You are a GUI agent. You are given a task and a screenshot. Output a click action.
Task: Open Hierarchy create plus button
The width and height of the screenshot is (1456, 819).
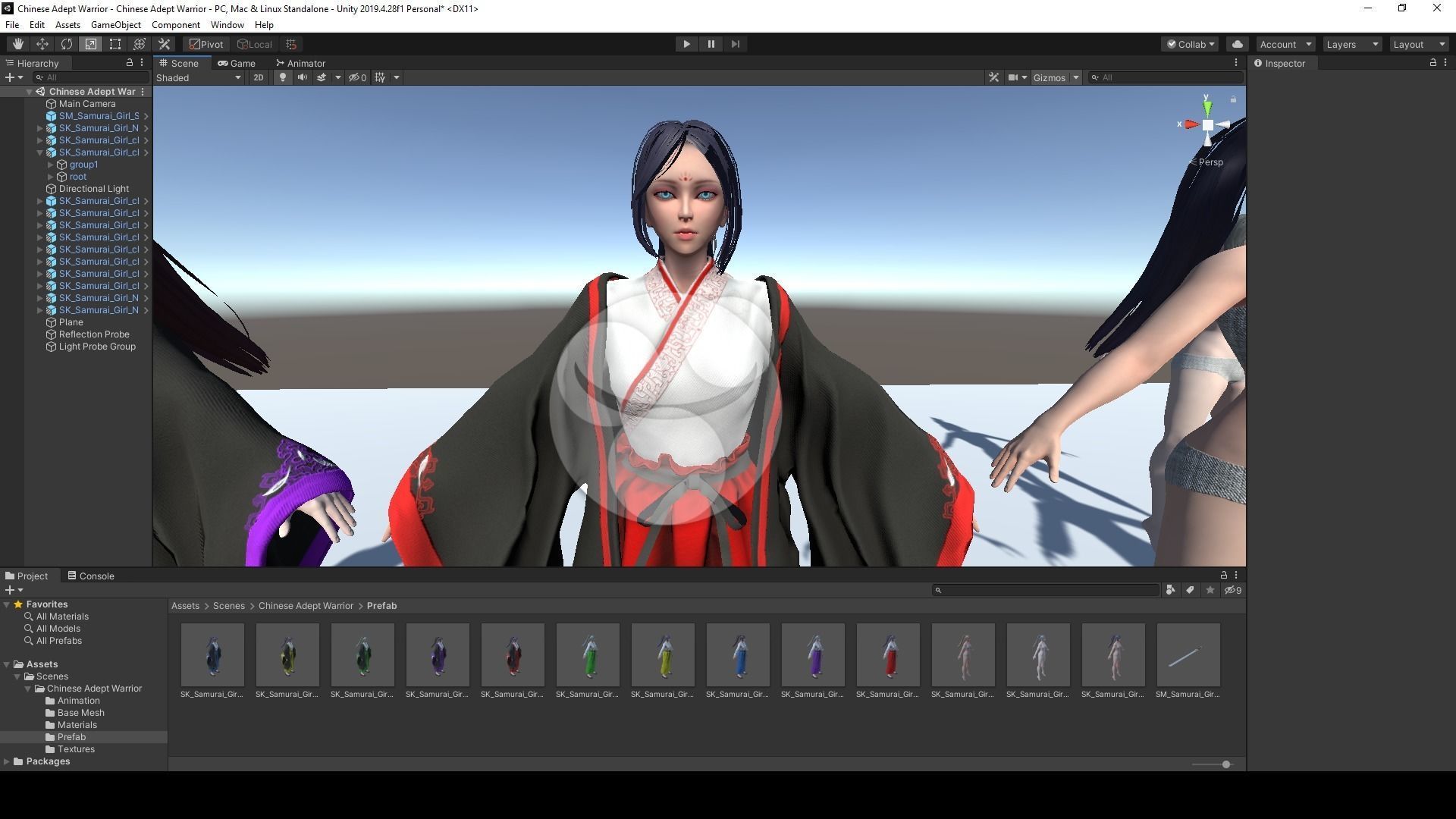14,77
